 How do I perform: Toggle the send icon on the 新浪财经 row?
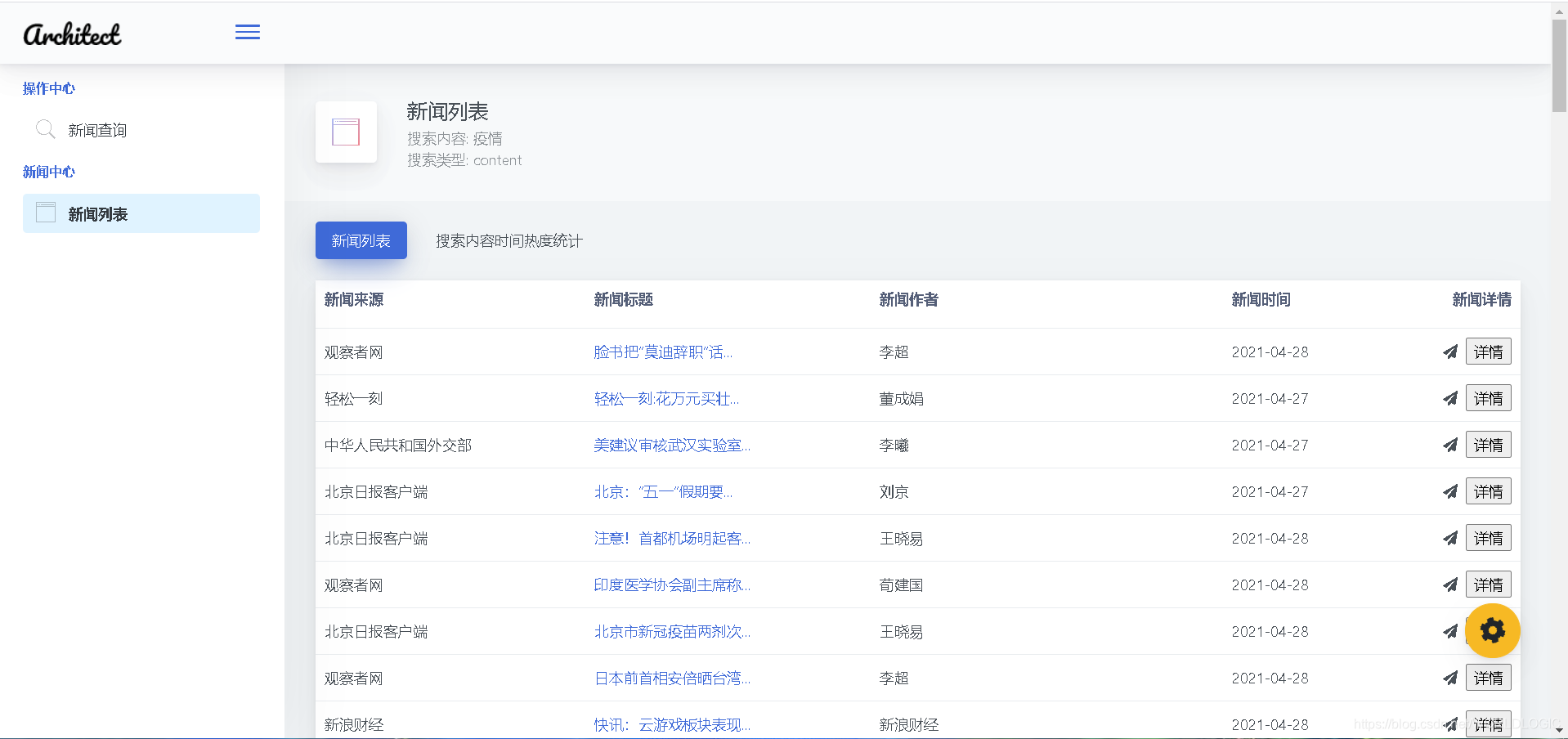pos(1450,724)
